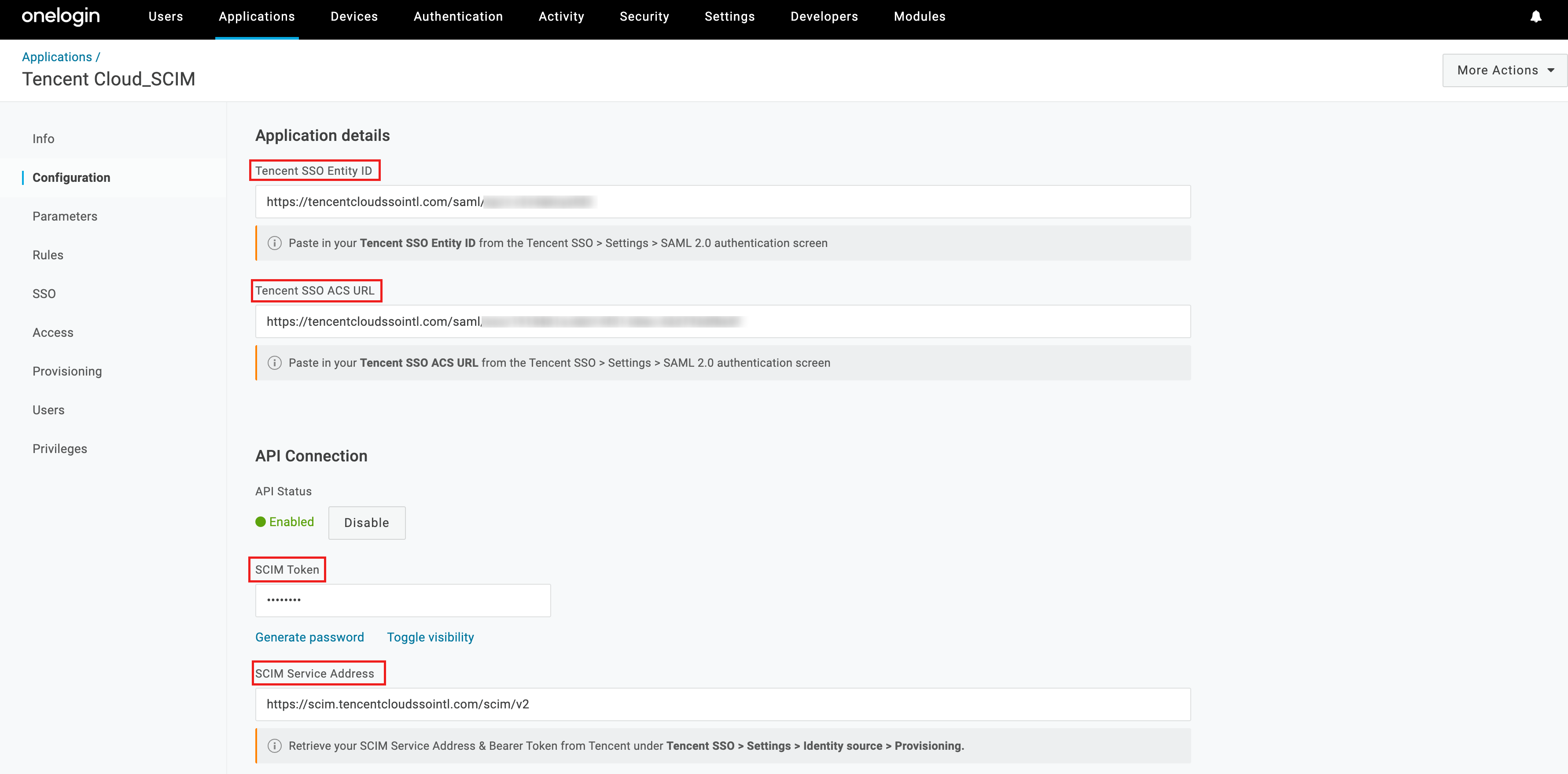This screenshot has width=1568, height=774.
Task: Click info icon beside ACS URL hint
Action: [x=275, y=363]
